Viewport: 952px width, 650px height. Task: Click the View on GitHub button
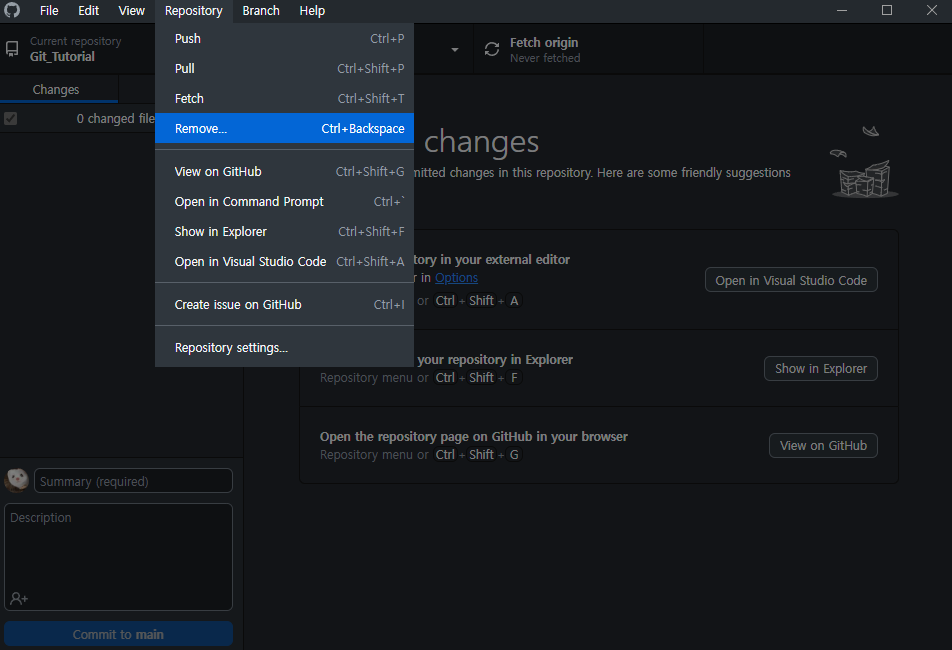[x=823, y=445]
